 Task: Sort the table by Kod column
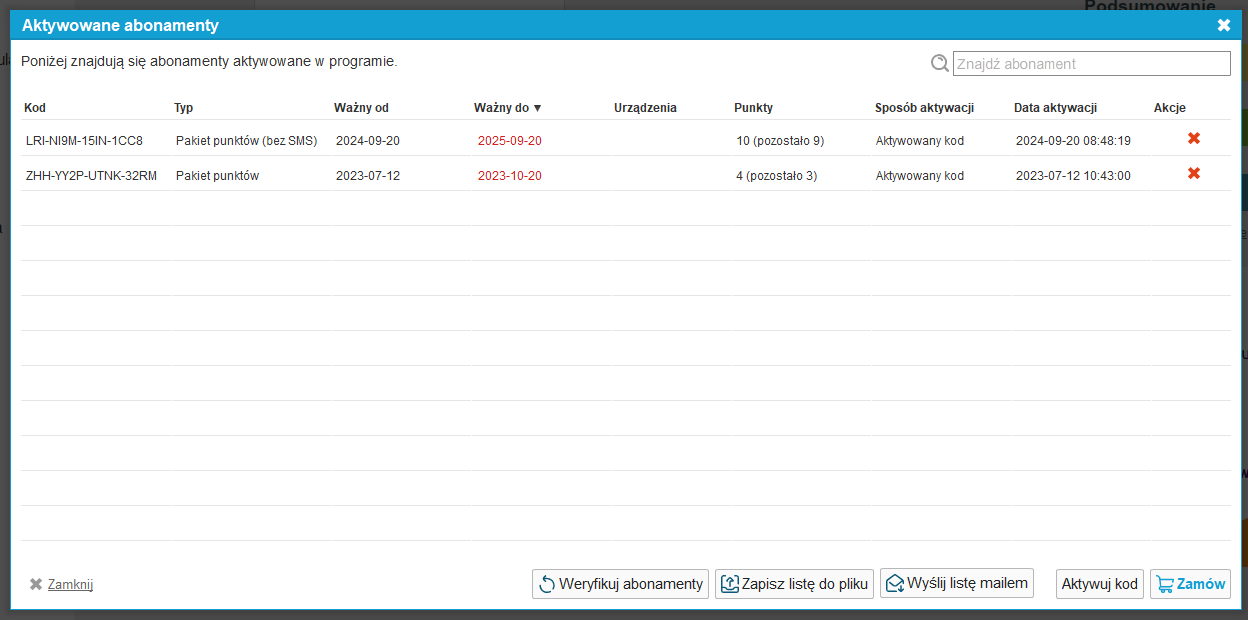[35, 108]
